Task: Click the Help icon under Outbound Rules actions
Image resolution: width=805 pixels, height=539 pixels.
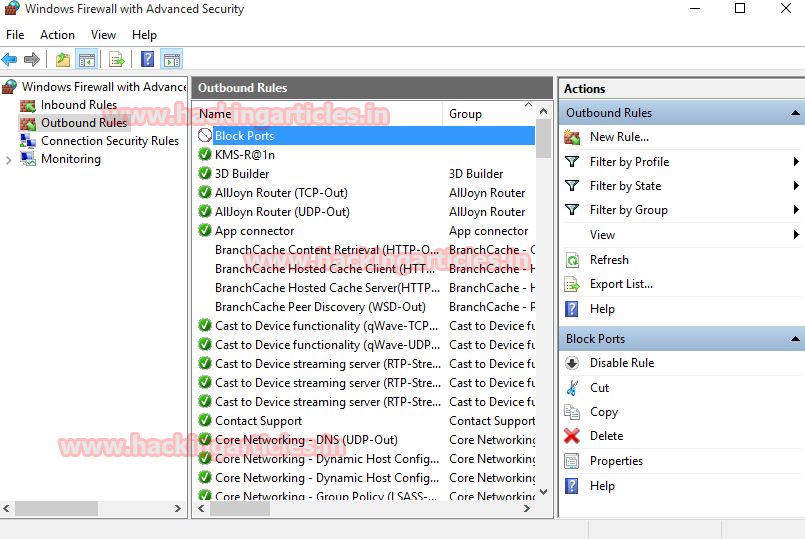Action: pyautogui.click(x=572, y=309)
